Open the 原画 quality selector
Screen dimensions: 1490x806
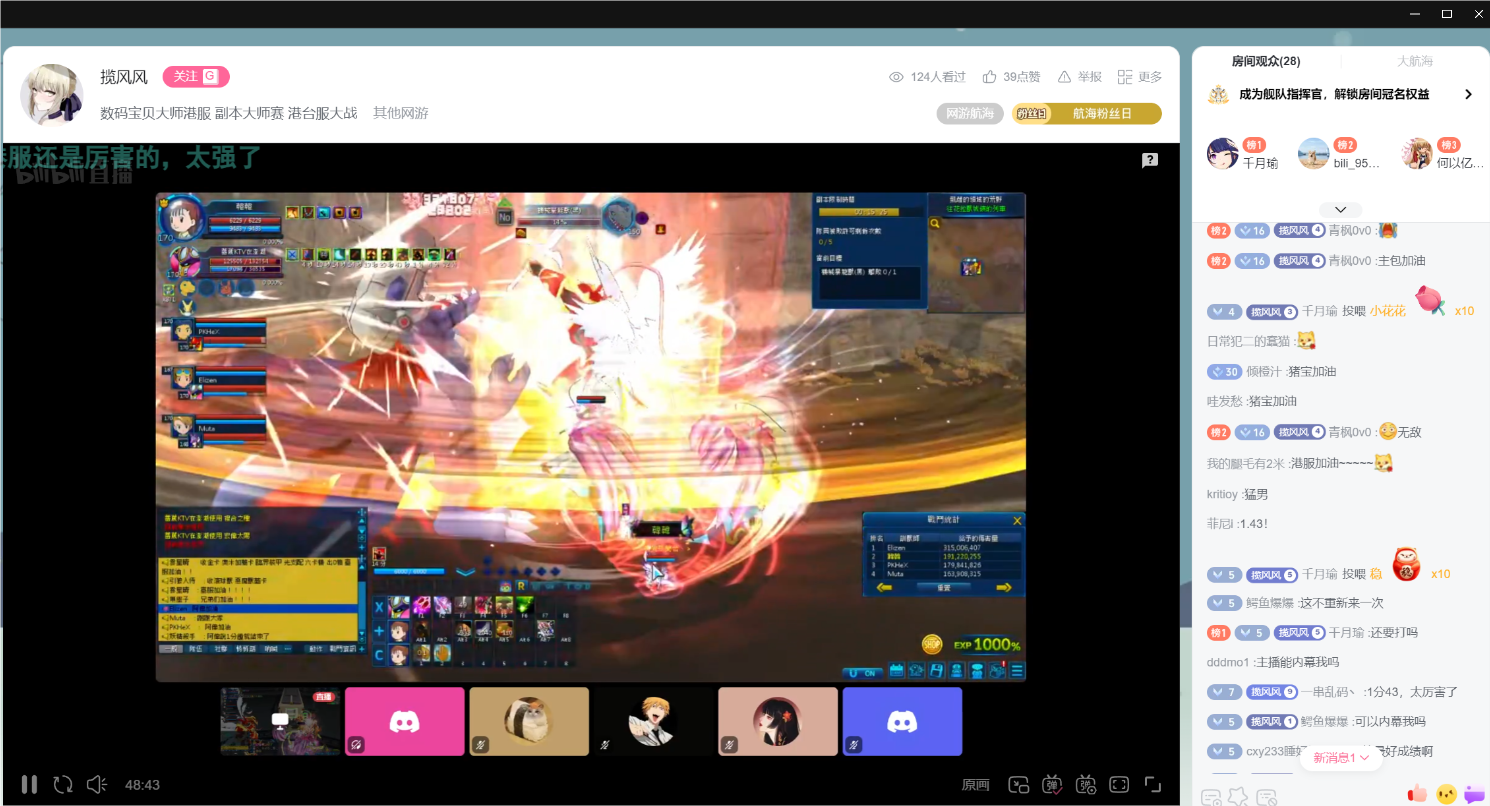975,785
